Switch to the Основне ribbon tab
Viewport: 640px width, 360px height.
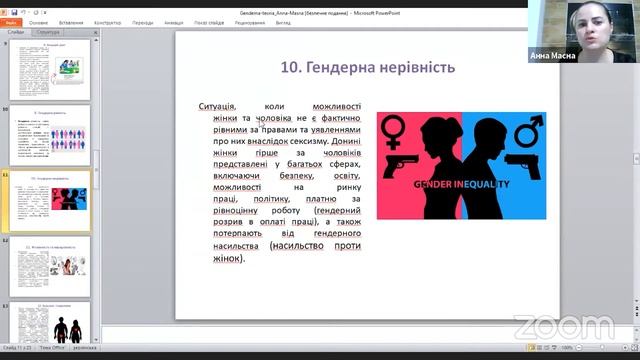(38, 23)
